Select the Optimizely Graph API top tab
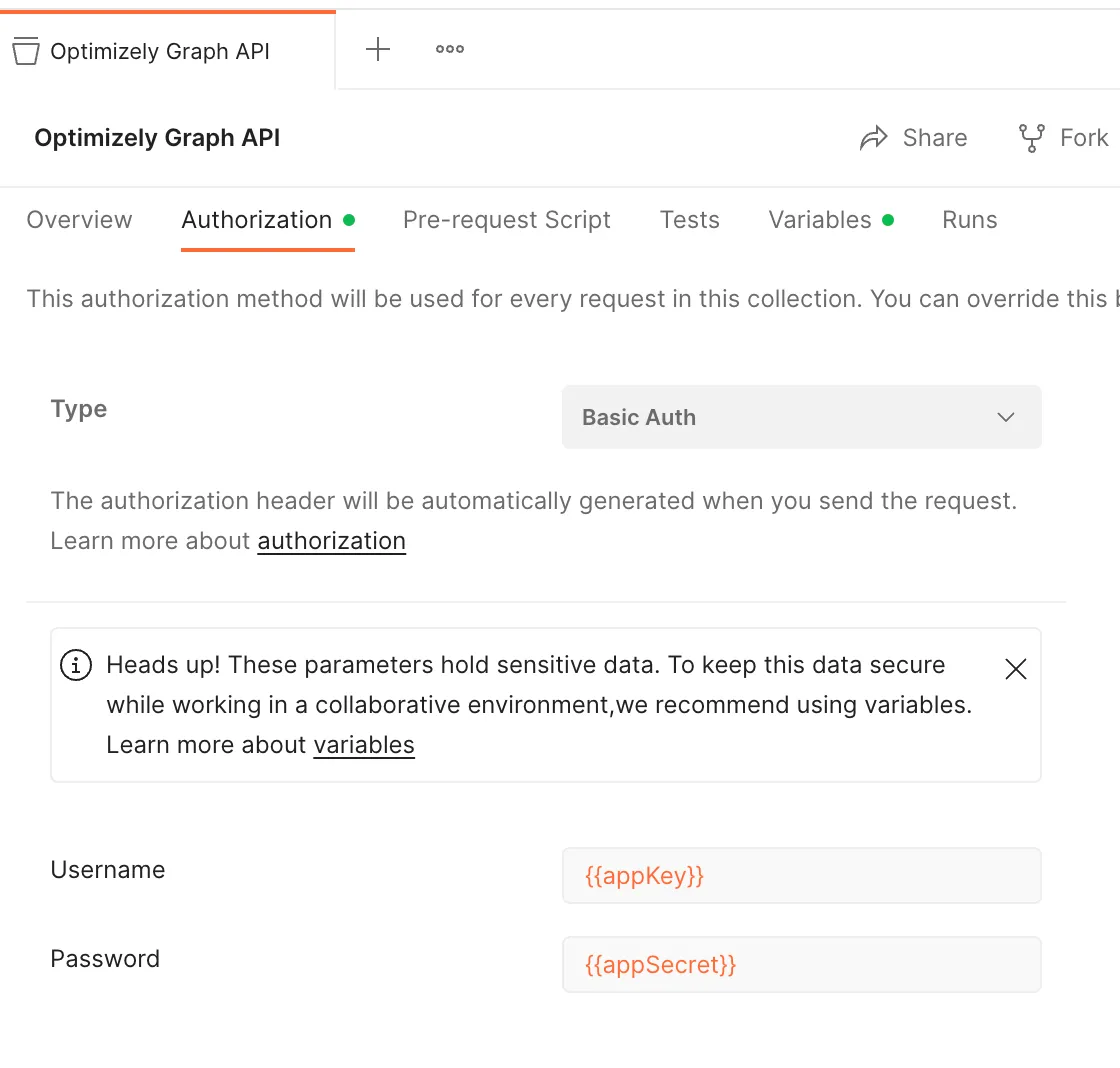1120x1068 pixels. point(167,50)
